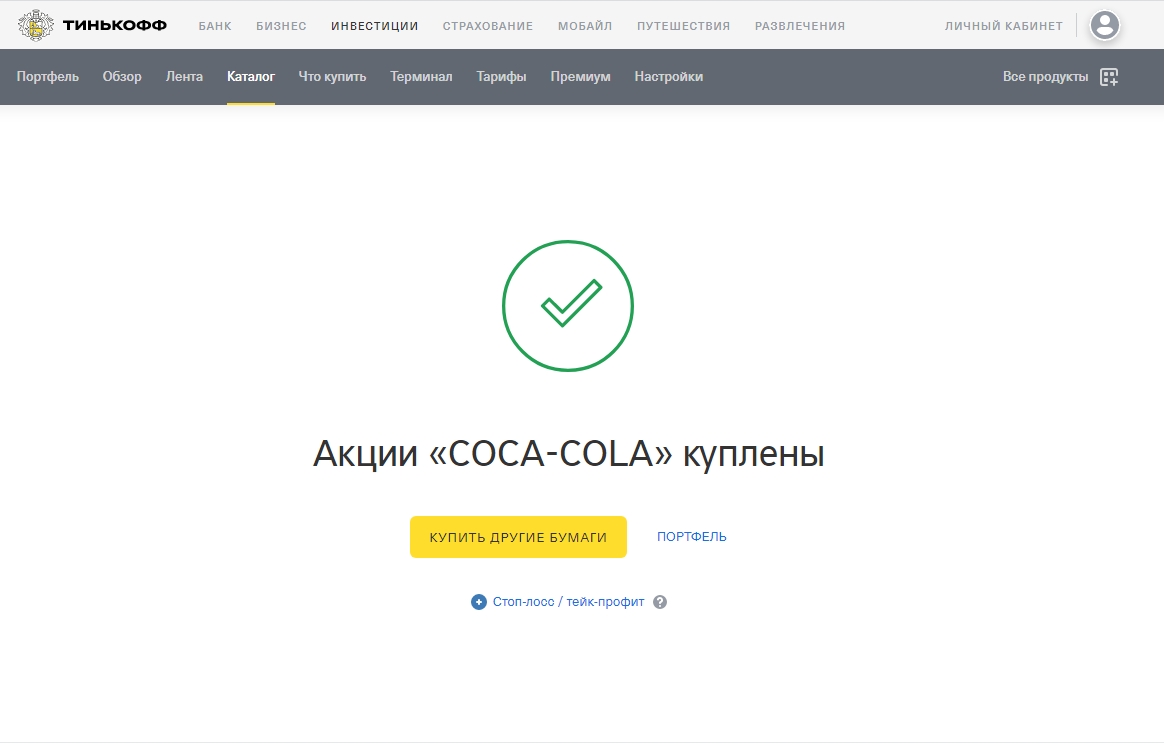
Task: Click the Купить другие бумаги button
Action: [x=518, y=537]
